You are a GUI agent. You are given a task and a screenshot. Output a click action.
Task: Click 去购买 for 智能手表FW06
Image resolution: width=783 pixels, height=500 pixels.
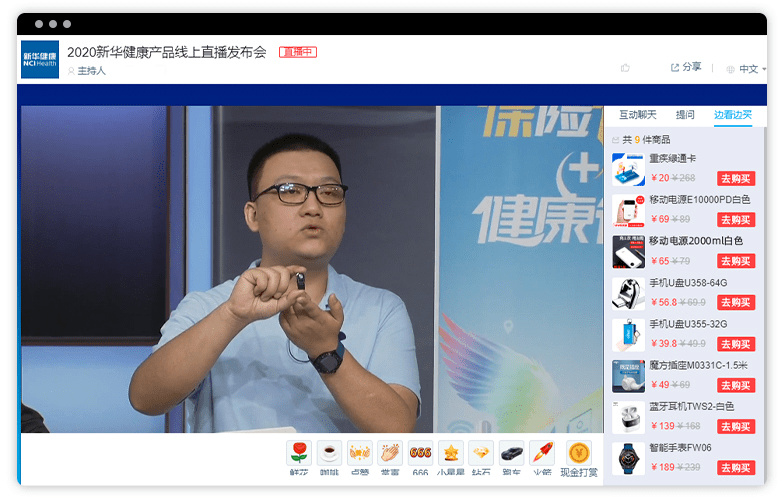(735, 467)
